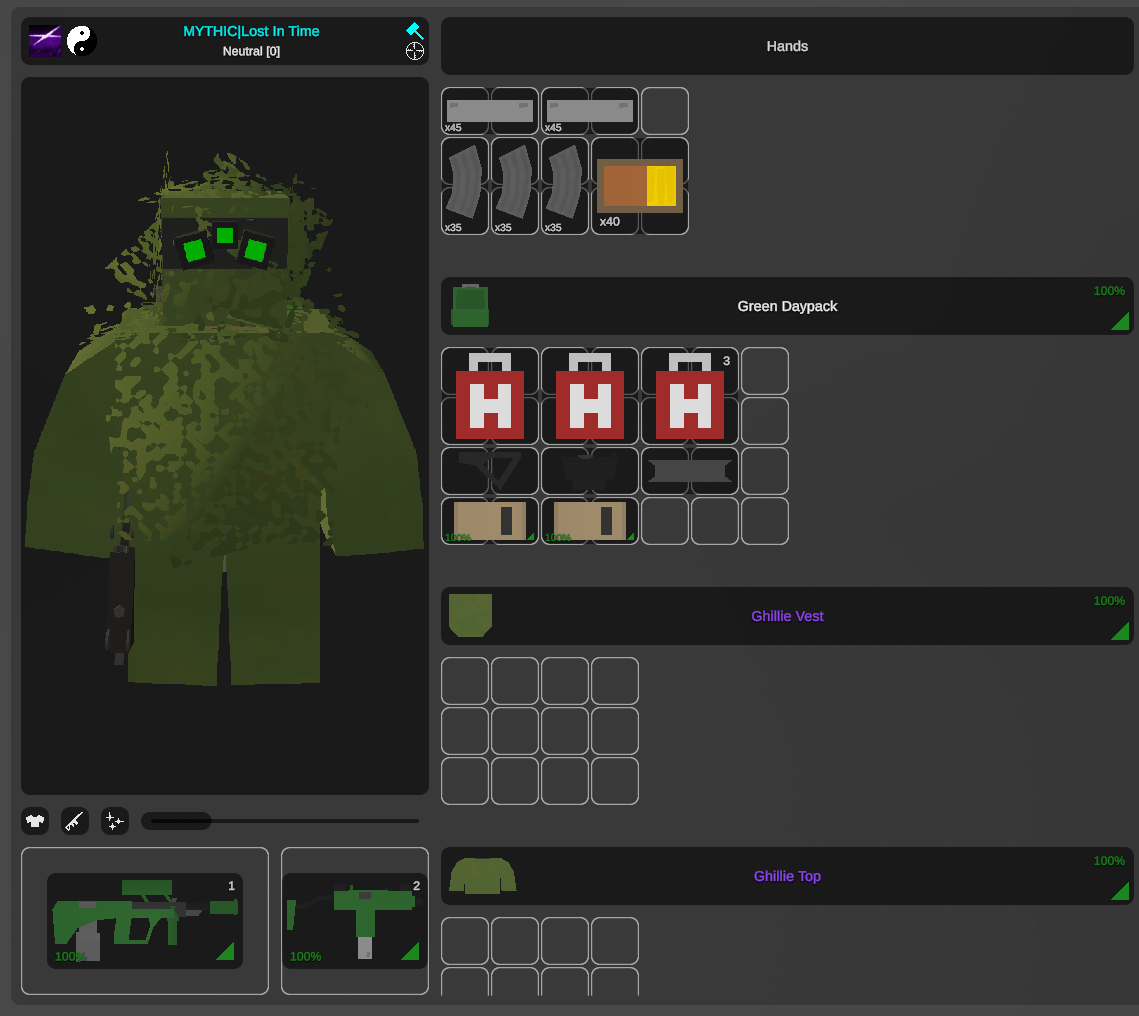Screen dimensions: 1139x1016
Task: Open the sparkle effects tab icon
Action: [x=115, y=821]
